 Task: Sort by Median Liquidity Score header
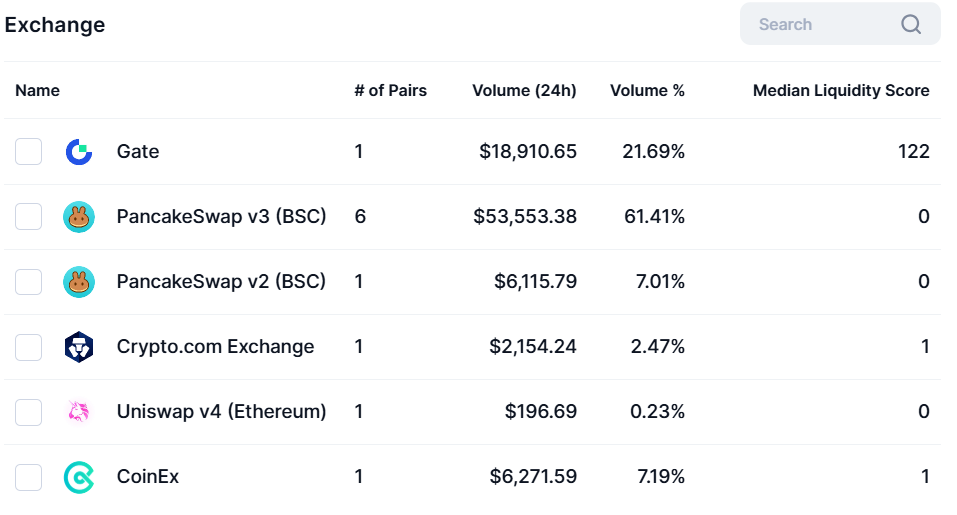[840, 90]
